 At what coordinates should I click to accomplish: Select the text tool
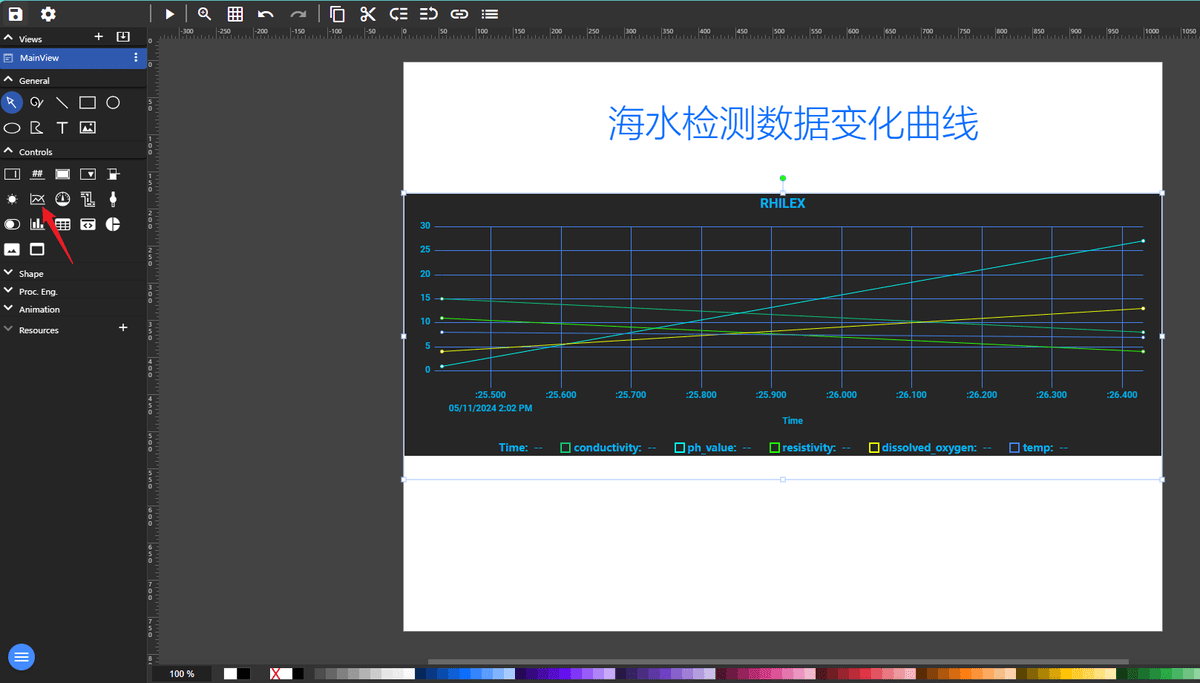coord(62,128)
